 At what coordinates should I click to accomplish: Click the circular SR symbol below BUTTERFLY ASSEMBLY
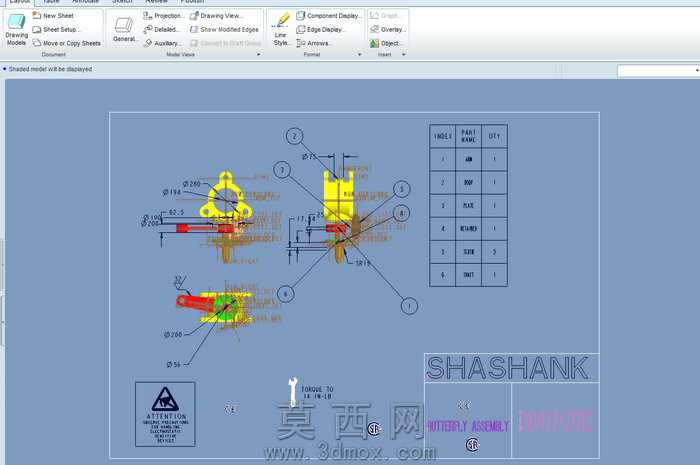click(472, 444)
